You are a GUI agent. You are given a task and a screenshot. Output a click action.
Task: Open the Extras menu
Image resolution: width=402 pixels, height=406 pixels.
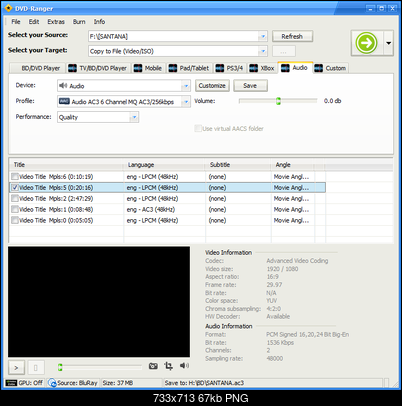pos(56,22)
